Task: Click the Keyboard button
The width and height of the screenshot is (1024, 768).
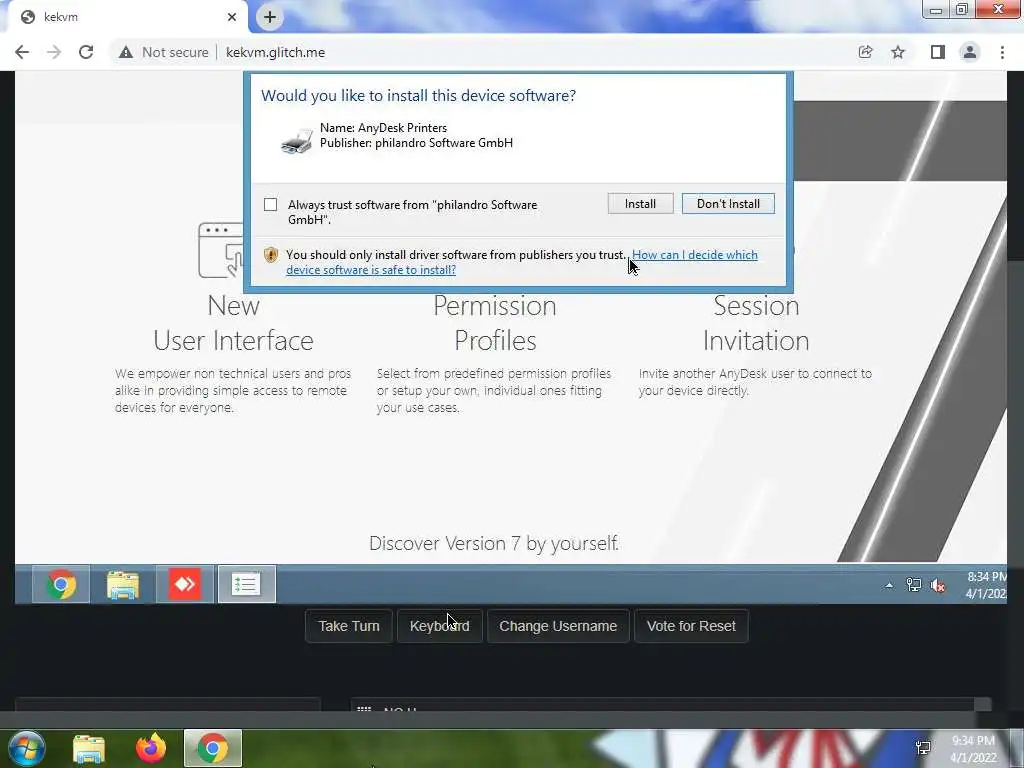Action: (440, 626)
